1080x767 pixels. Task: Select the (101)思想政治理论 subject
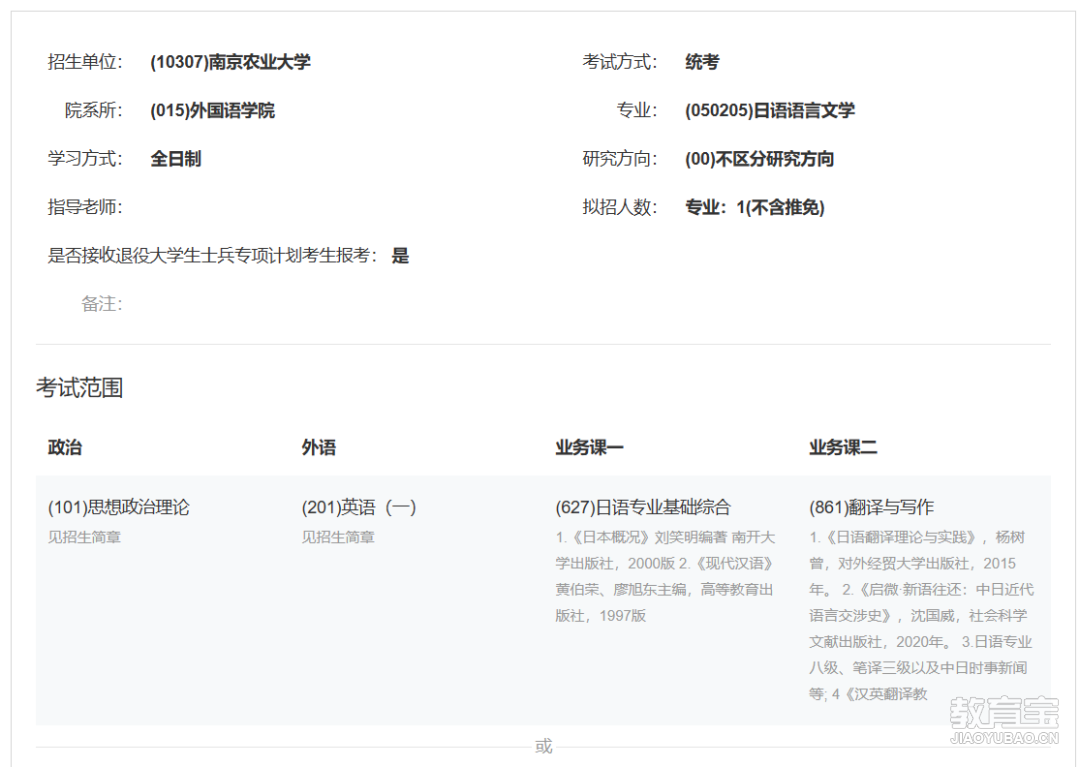coord(118,507)
